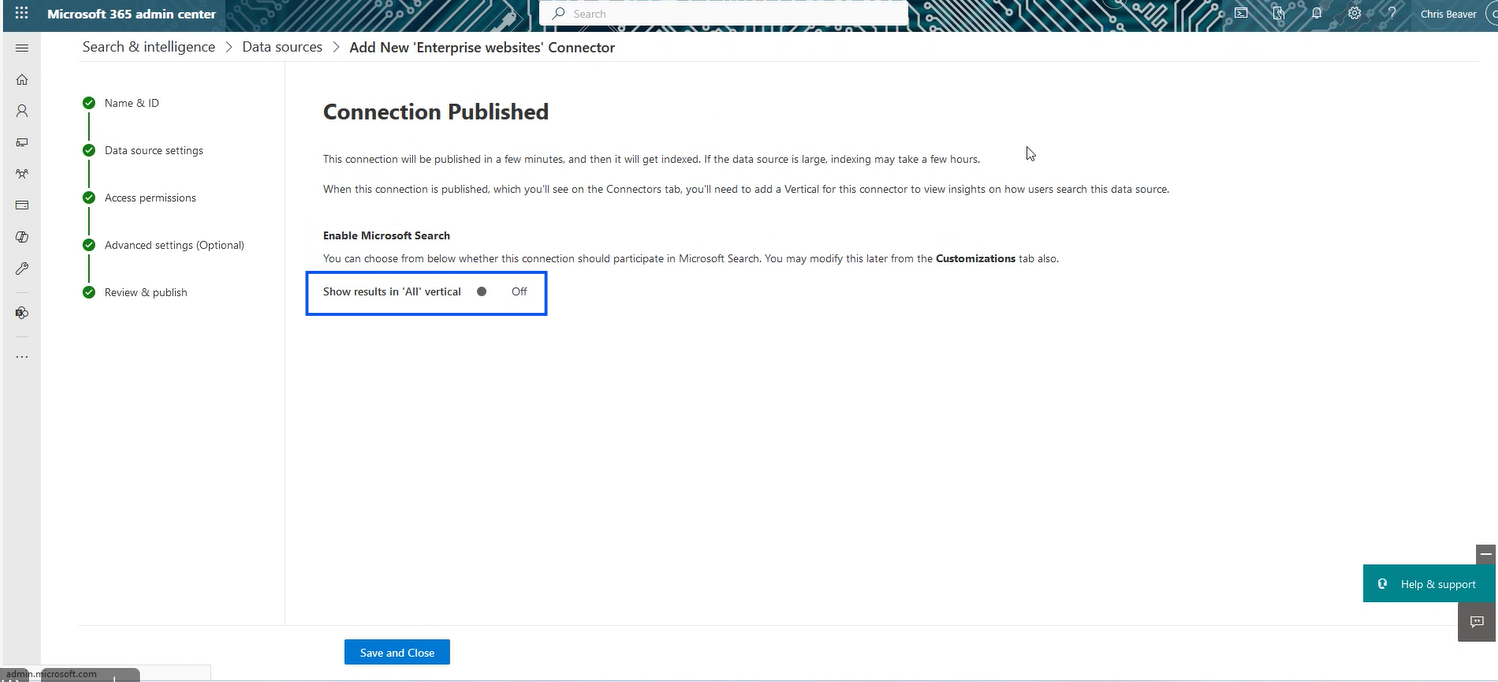This screenshot has width=1498, height=682.
Task: Open Help & support panel
Action: click(x=1430, y=584)
